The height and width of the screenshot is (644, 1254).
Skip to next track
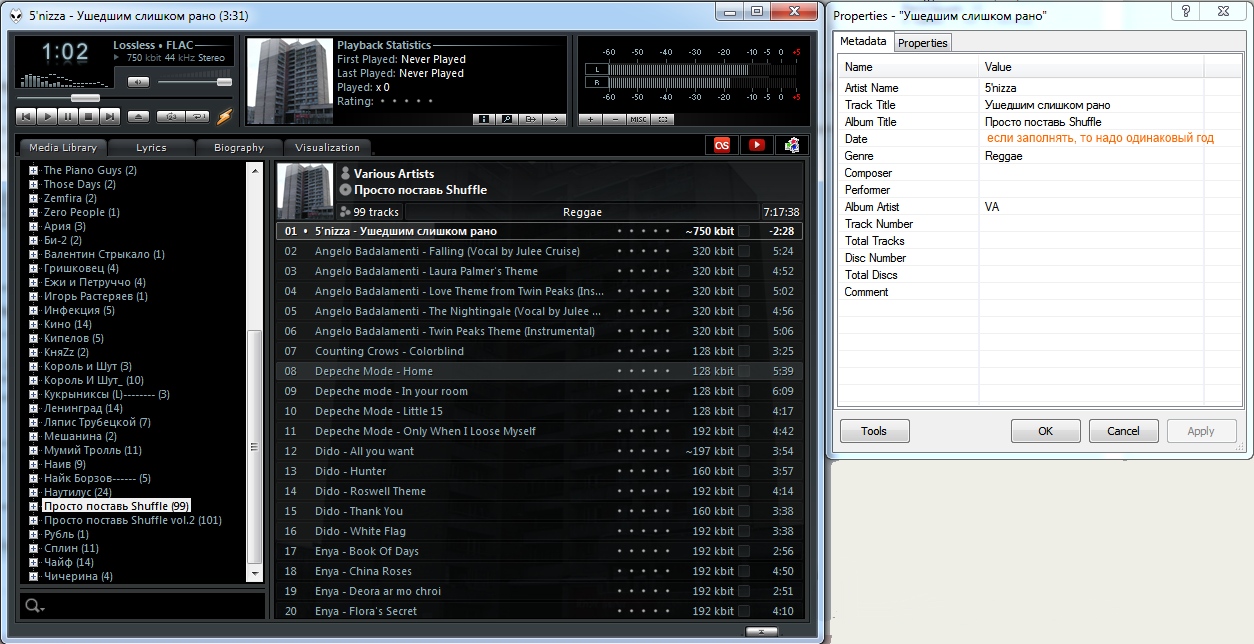click(x=110, y=116)
